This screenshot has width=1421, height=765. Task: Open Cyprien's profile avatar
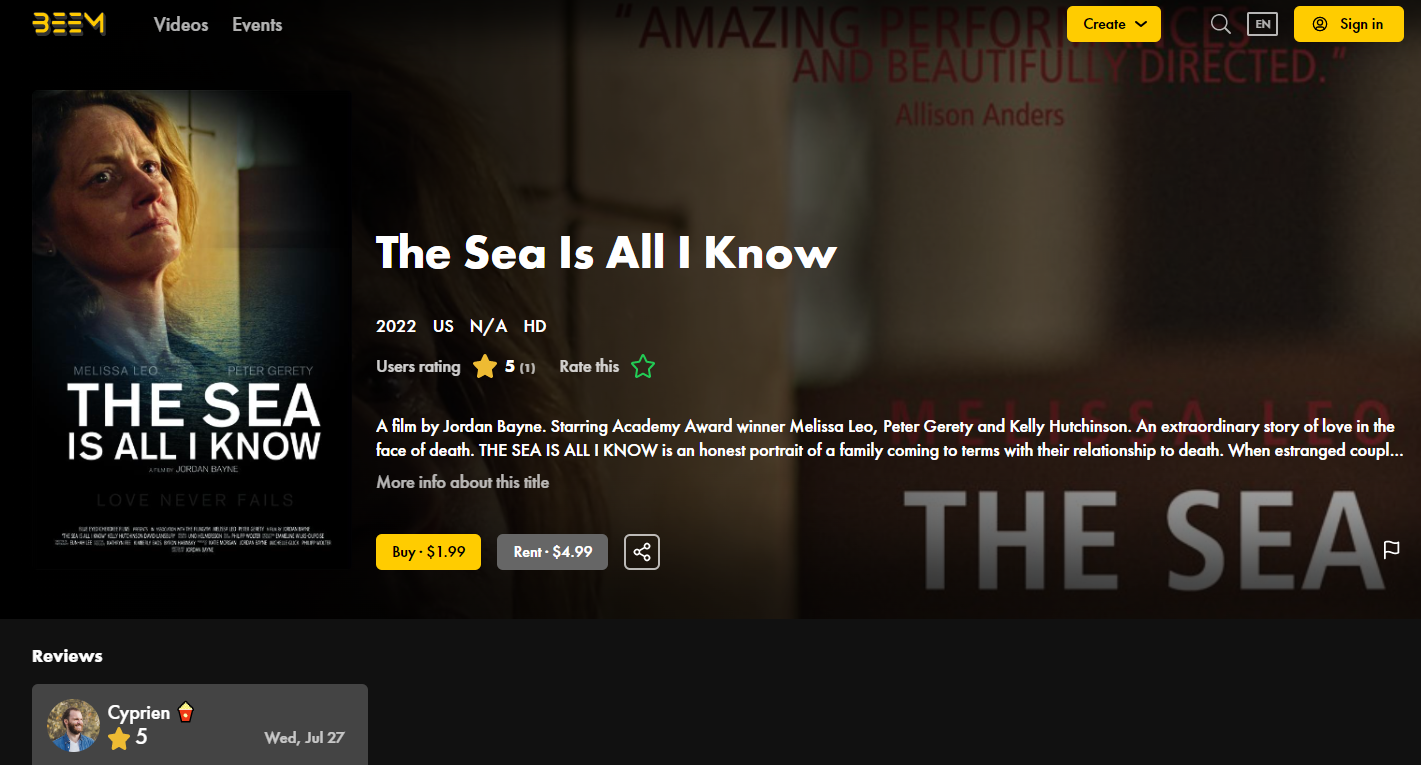[73, 725]
